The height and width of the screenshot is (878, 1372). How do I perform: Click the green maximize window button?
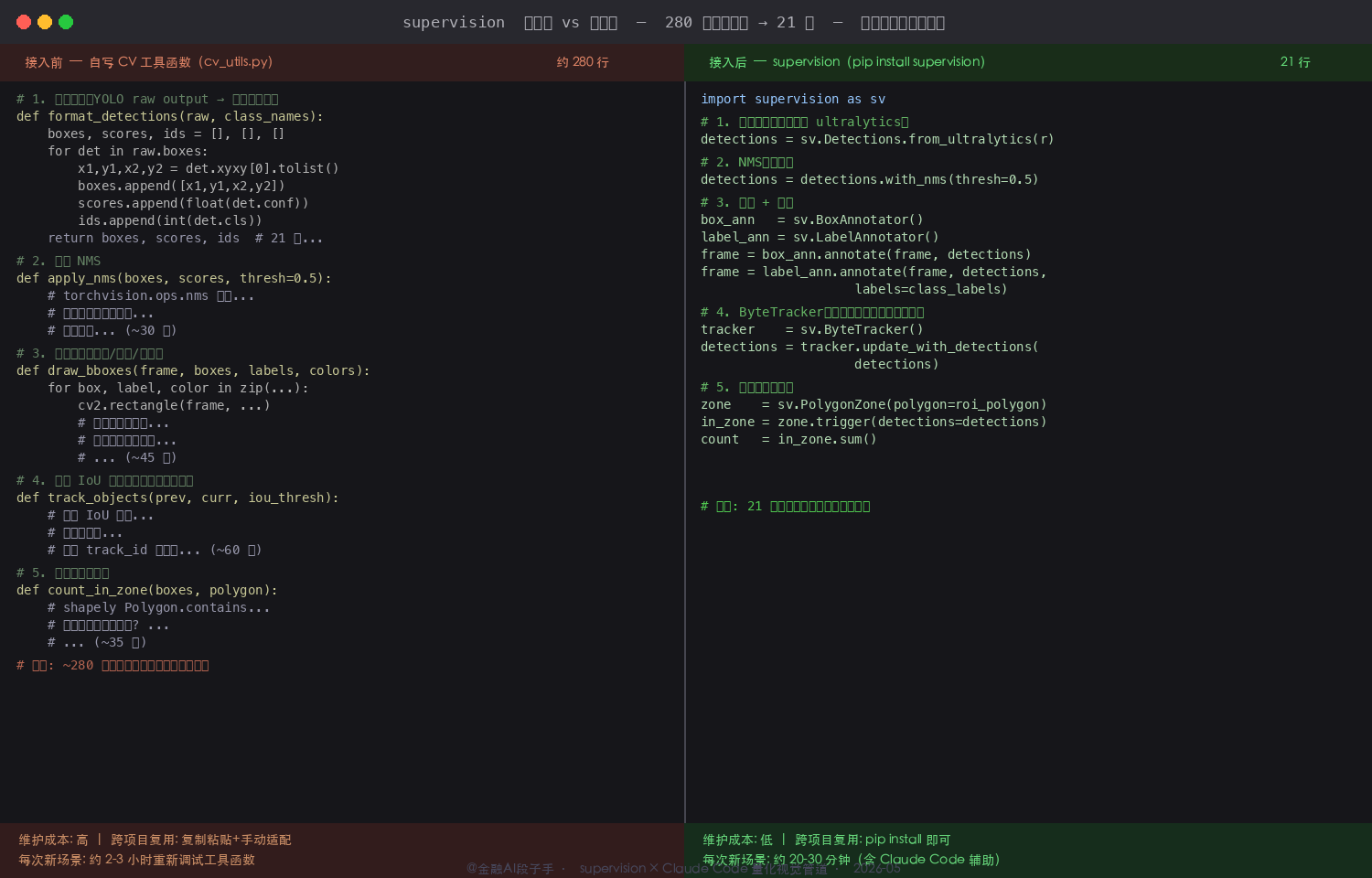tap(66, 22)
